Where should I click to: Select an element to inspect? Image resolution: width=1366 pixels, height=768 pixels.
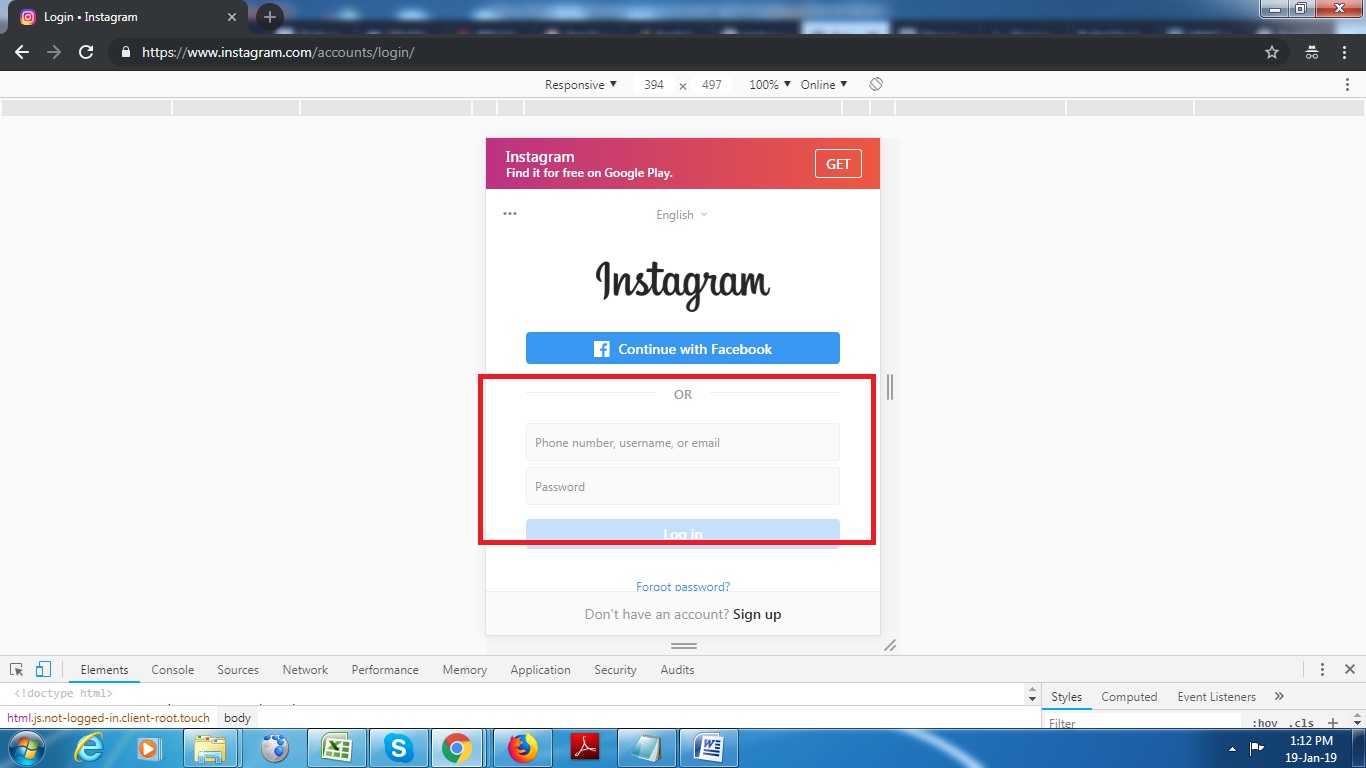coord(17,670)
